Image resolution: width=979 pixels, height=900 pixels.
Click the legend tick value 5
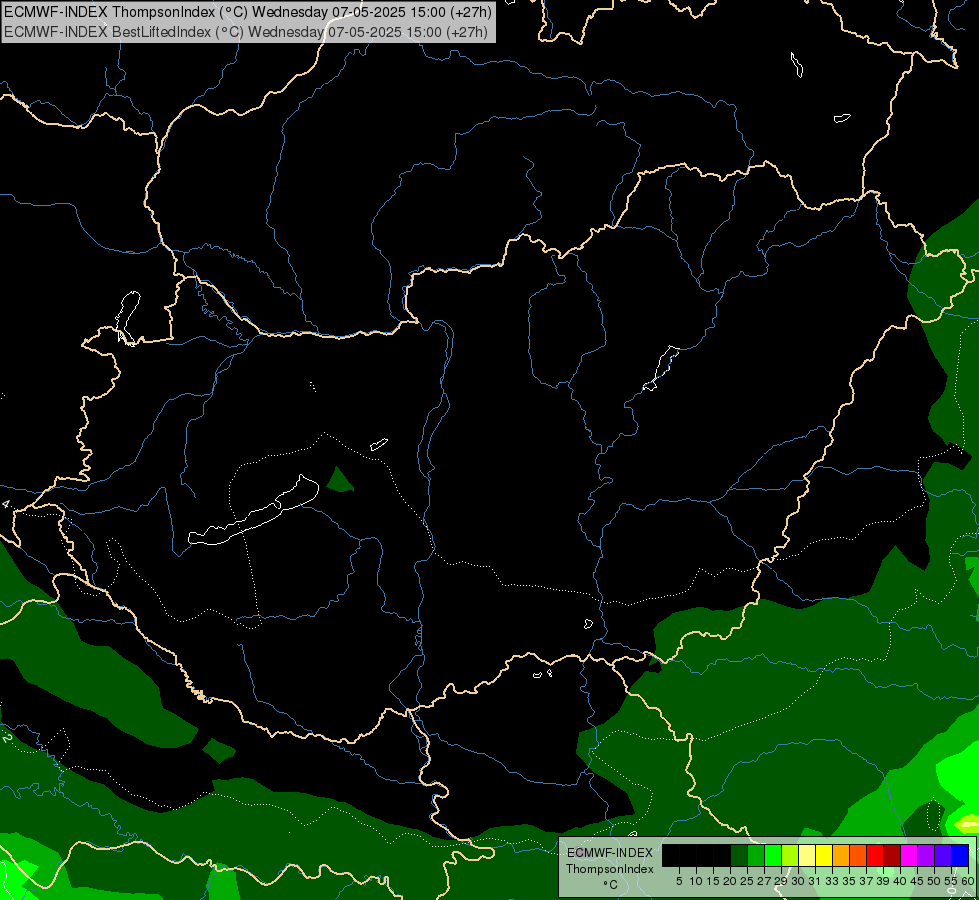(x=679, y=881)
